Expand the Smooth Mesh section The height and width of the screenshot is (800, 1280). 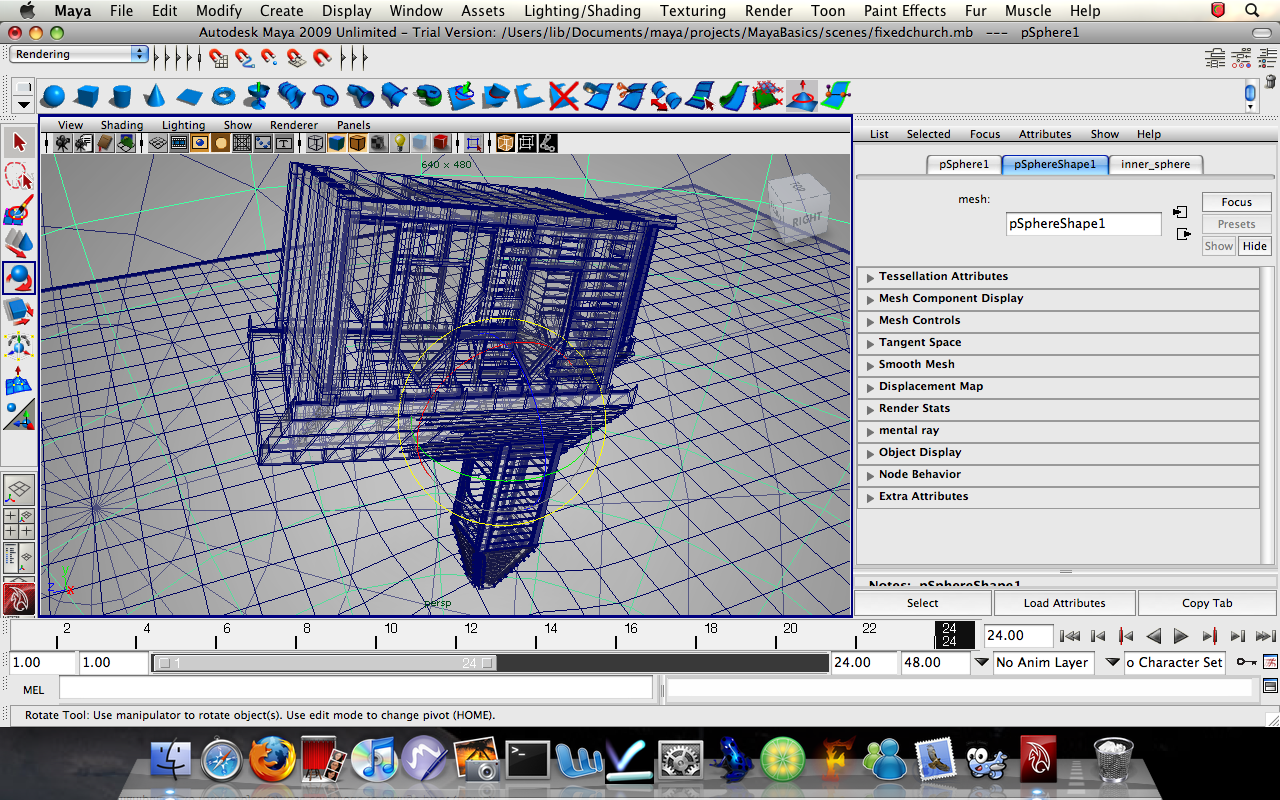point(1058,364)
